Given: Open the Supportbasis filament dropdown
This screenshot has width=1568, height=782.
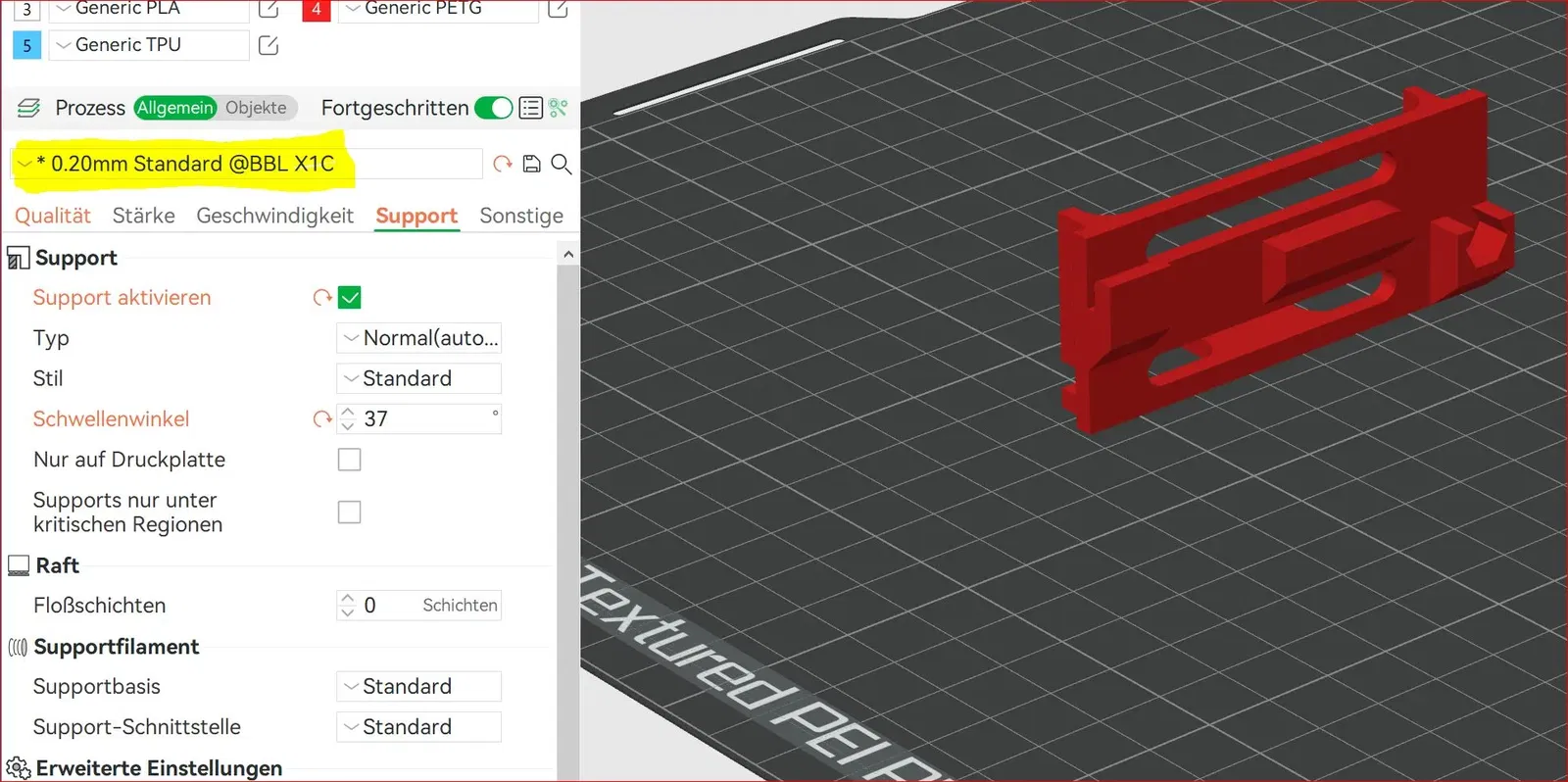Looking at the screenshot, I should point(418,687).
